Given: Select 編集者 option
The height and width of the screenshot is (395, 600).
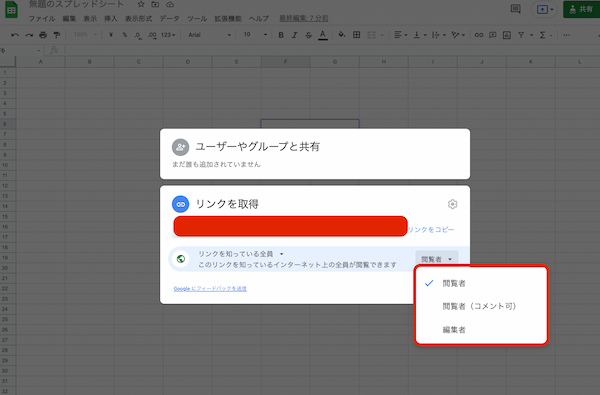Looking at the screenshot, I should [x=481, y=330].
